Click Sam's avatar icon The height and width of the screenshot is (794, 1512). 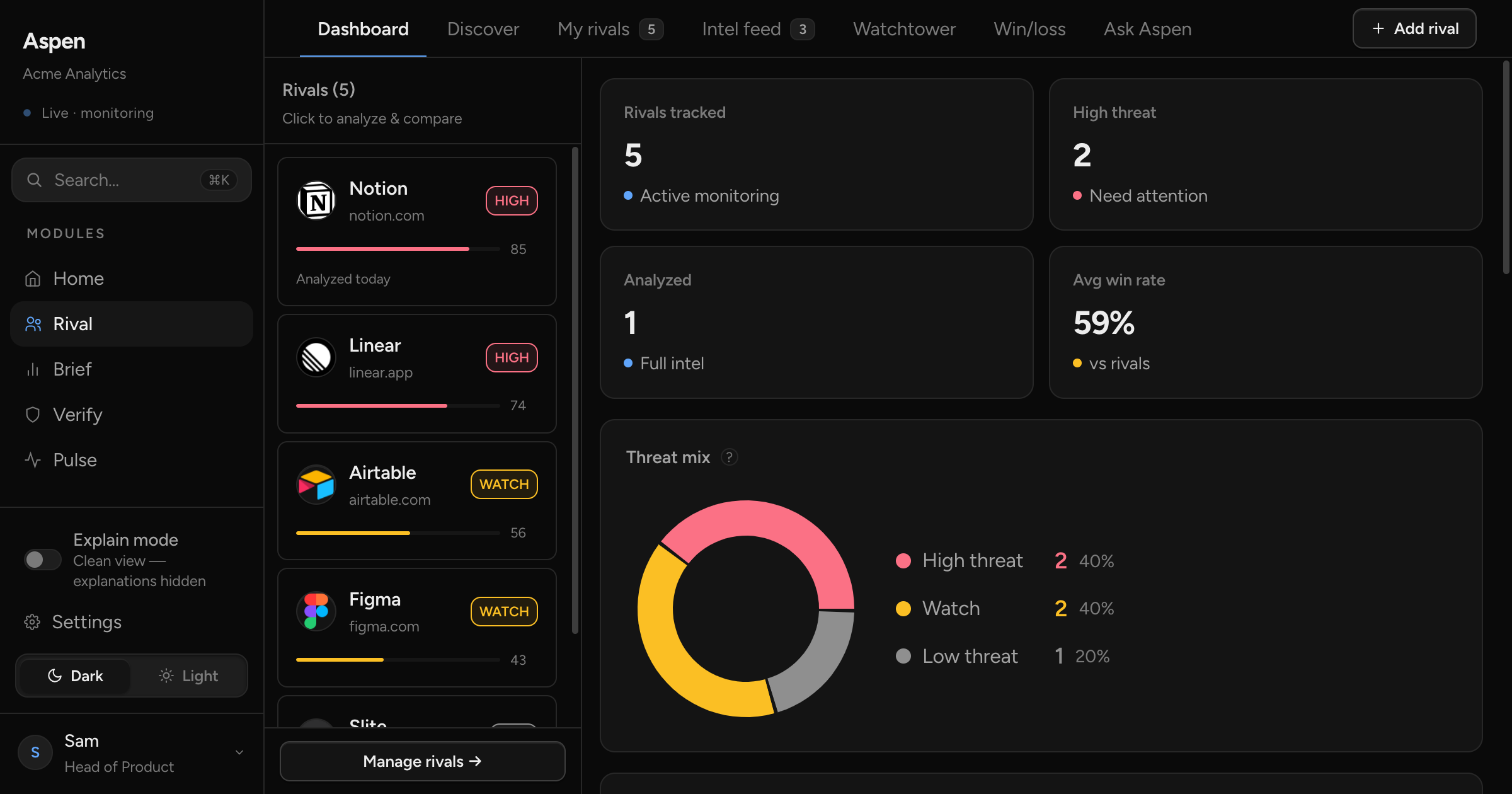click(x=35, y=752)
